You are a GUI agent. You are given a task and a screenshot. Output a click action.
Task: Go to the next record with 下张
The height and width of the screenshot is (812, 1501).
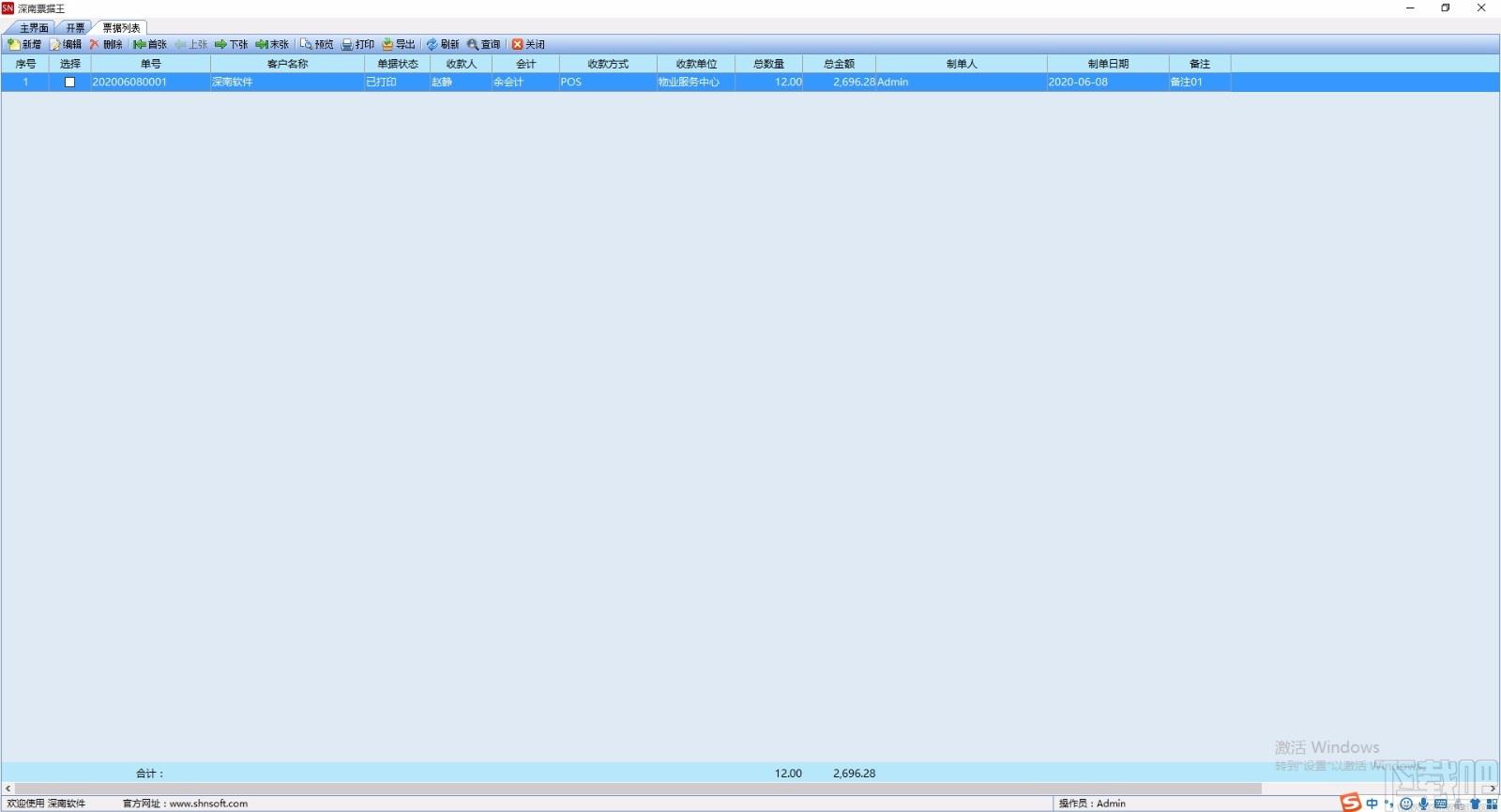[231, 44]
